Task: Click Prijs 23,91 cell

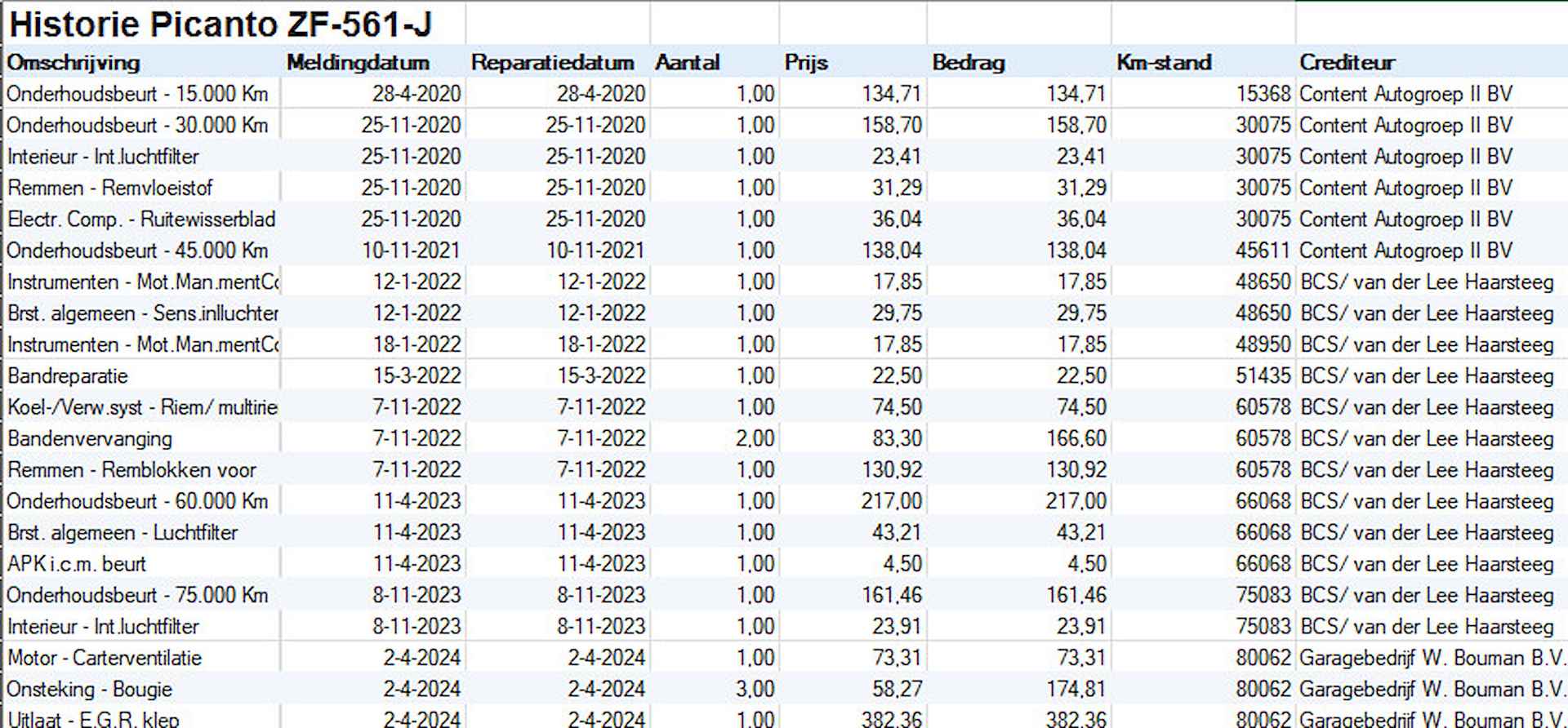Action: point(853,627)
